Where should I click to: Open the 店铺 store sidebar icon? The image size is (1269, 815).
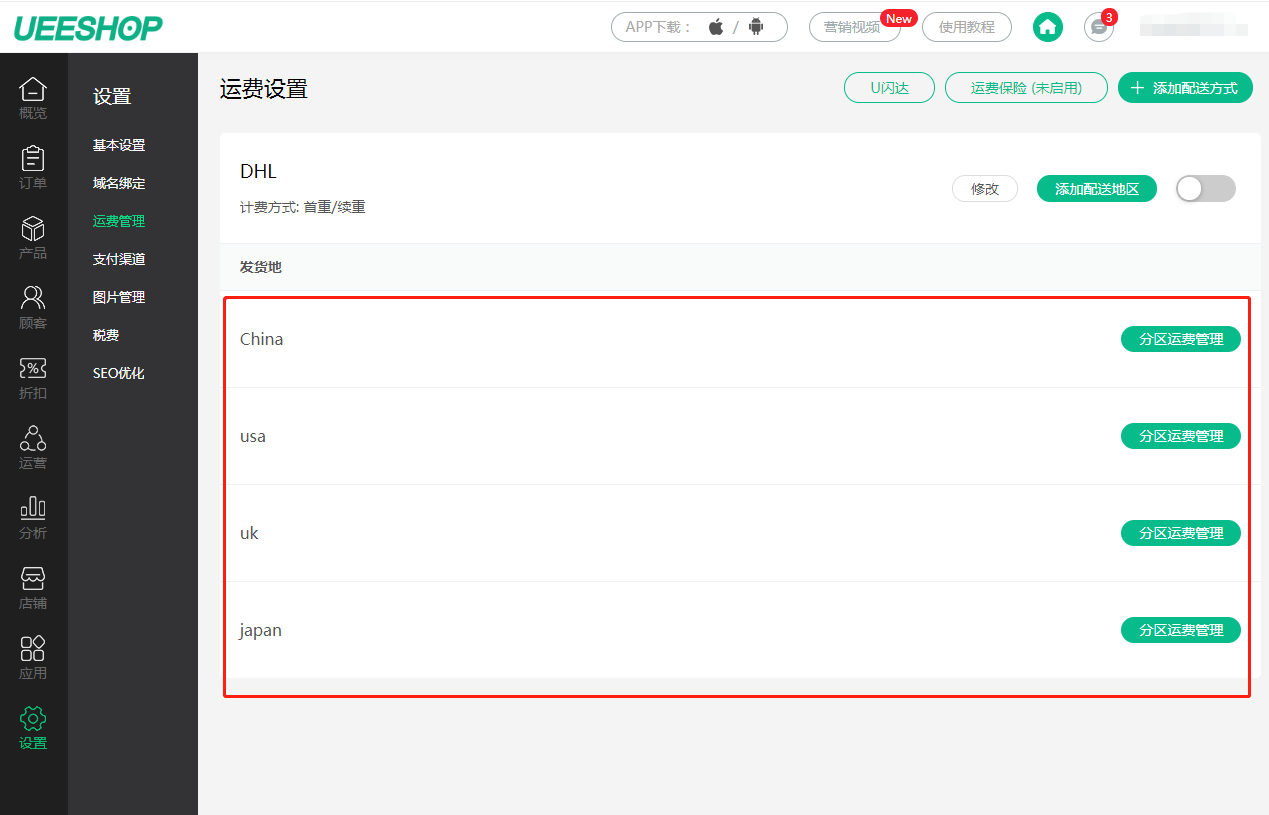tap(33, 588)
